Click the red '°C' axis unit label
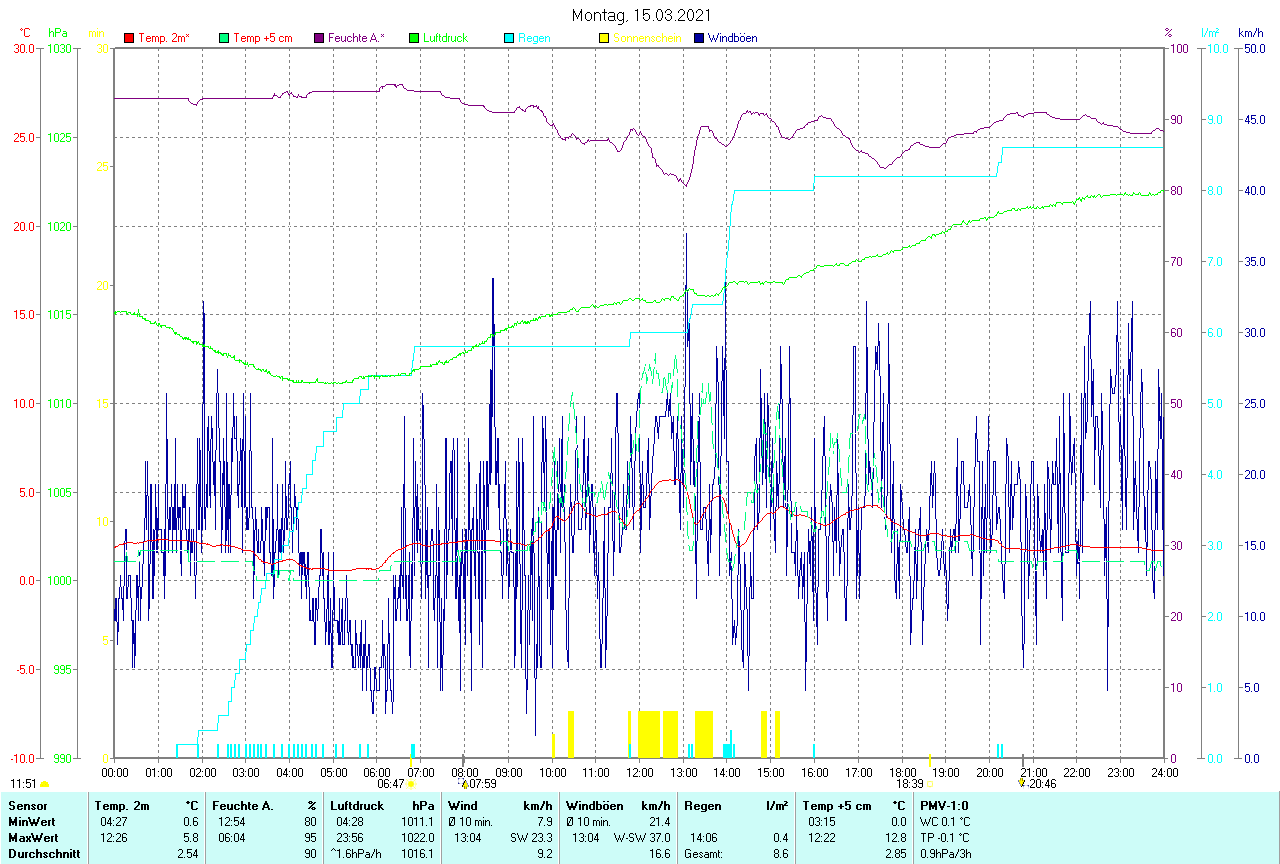Viewport: 1280px width, 864px height. point(25,33)
